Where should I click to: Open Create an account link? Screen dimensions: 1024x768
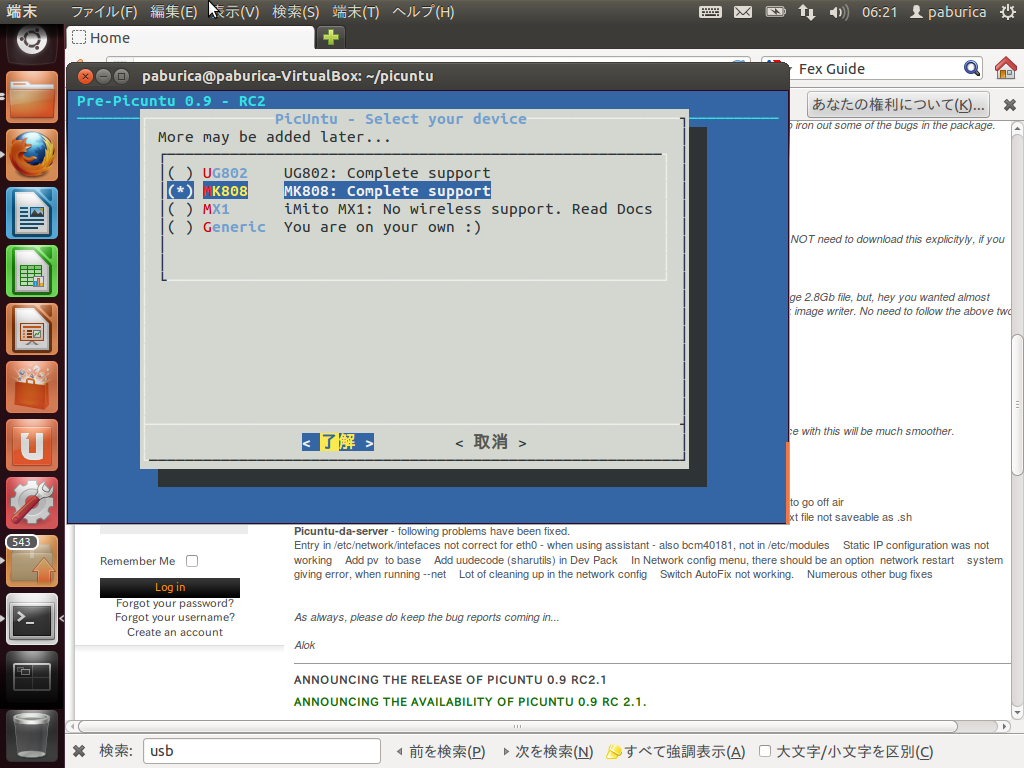175,632
